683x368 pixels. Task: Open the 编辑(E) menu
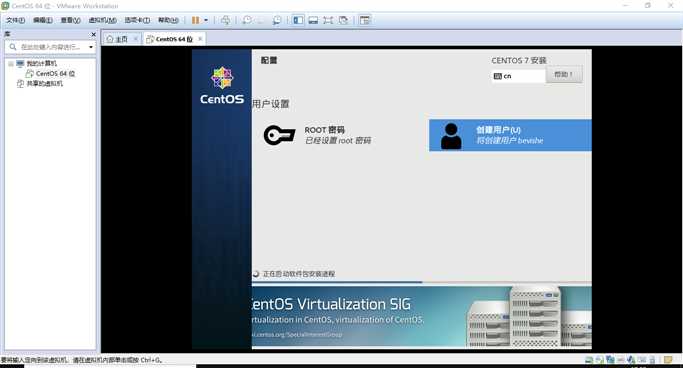(x=43, y=20)
